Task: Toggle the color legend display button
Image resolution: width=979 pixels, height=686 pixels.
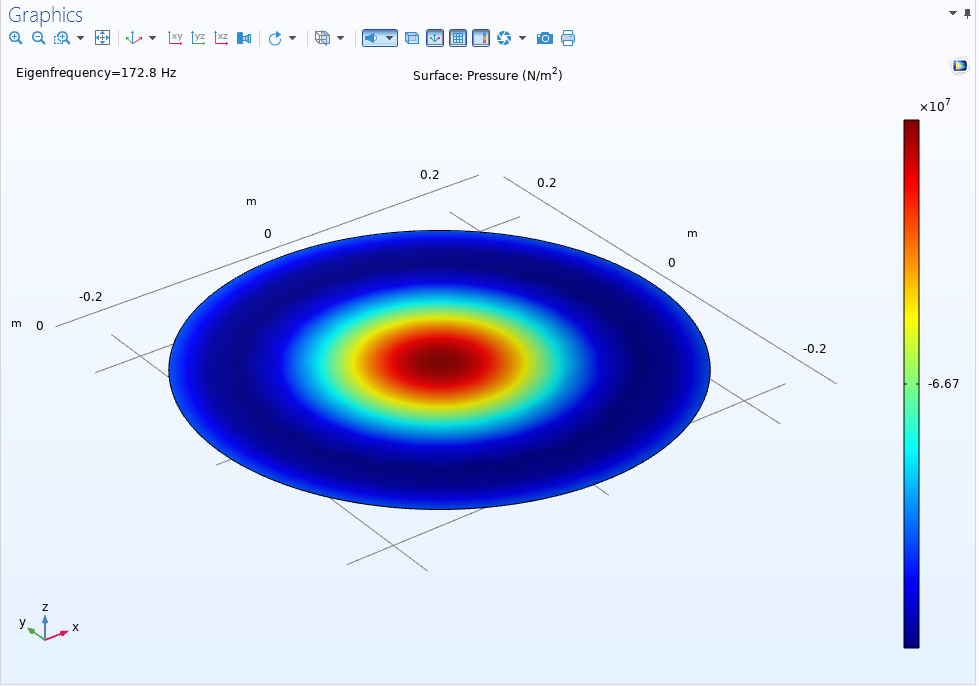Action: tap(481, 38)
